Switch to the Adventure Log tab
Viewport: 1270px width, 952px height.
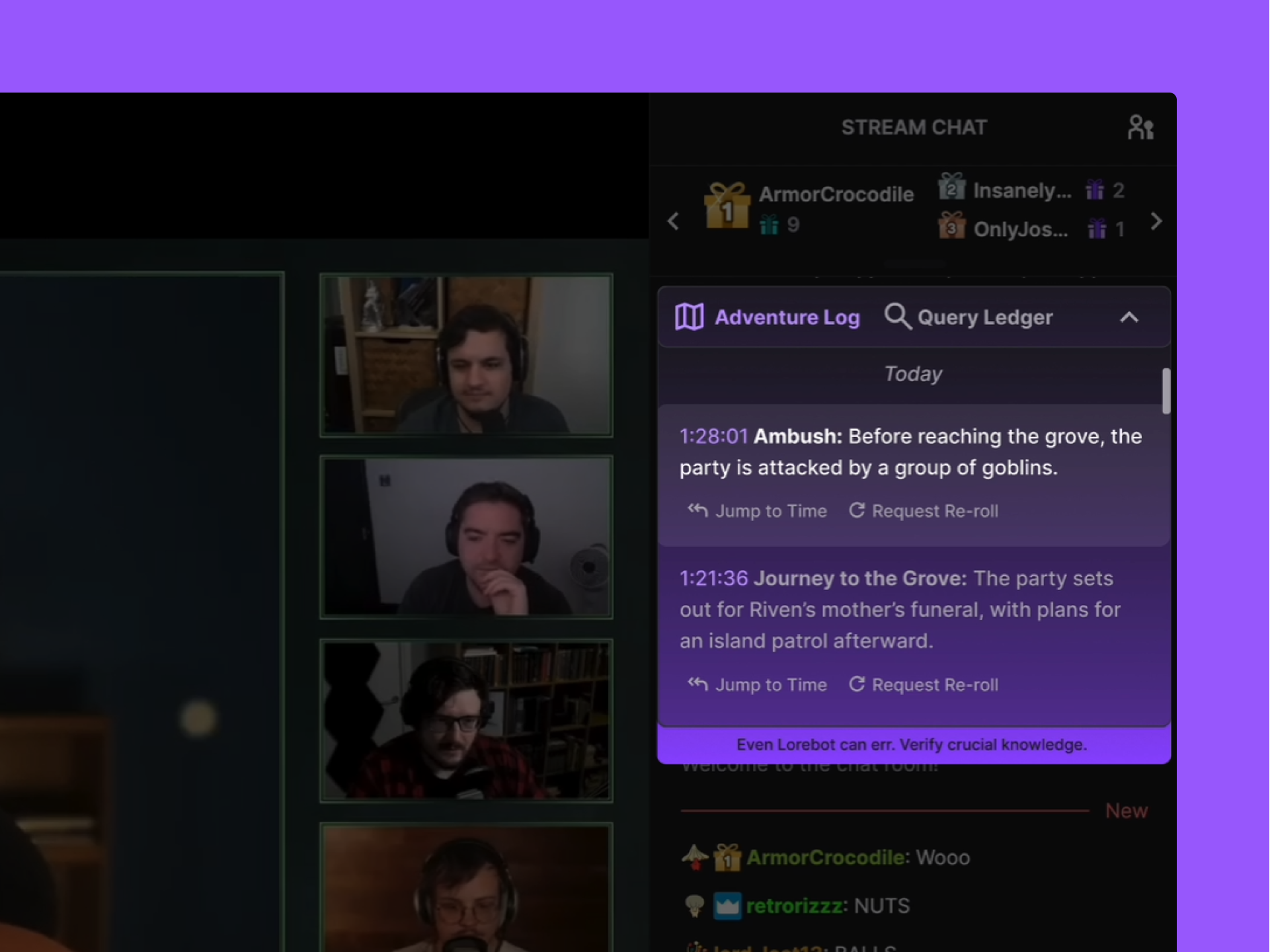(x=786, y=317)
